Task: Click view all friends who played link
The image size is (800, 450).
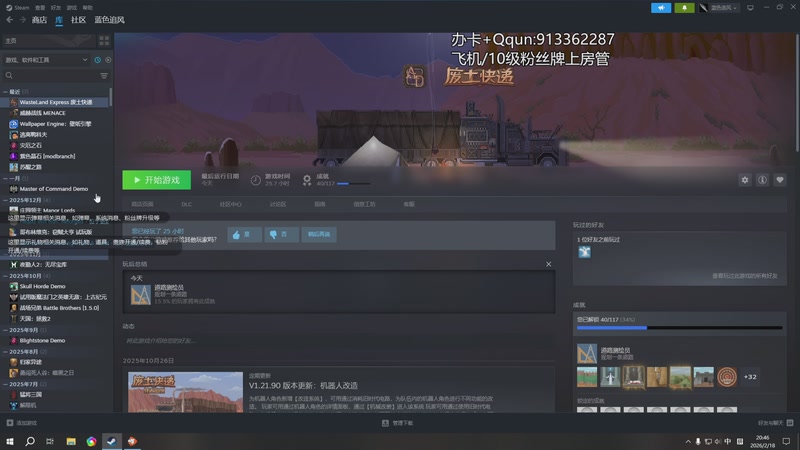Action: 744,276
